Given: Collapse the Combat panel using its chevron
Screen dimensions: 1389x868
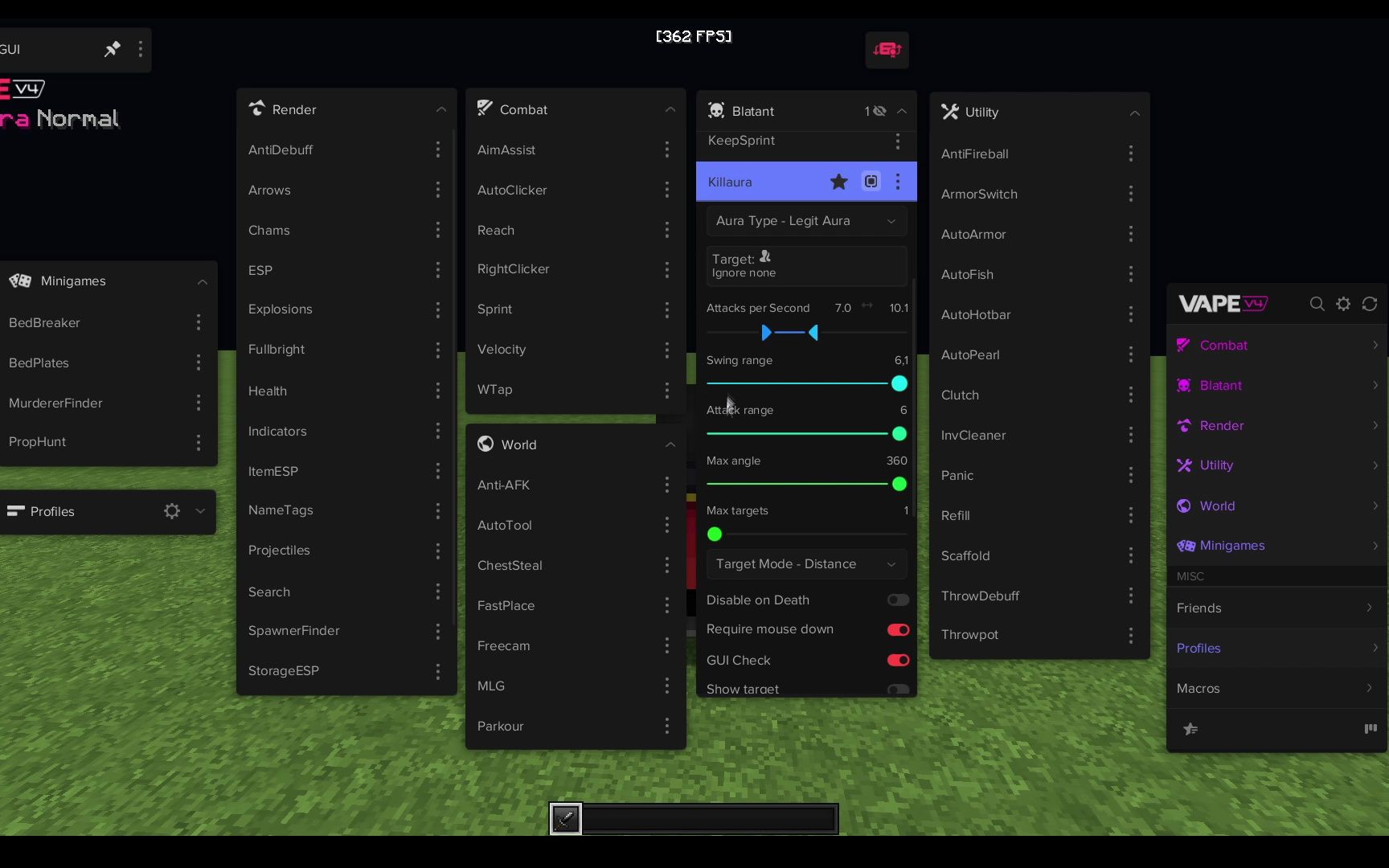Looking at the screenshot, I should point(670,109).
